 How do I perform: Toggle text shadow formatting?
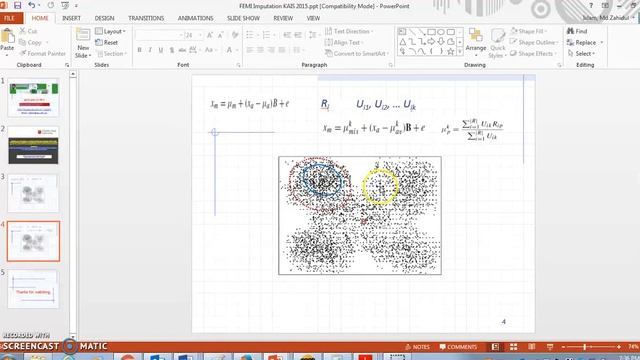(171, 50)
